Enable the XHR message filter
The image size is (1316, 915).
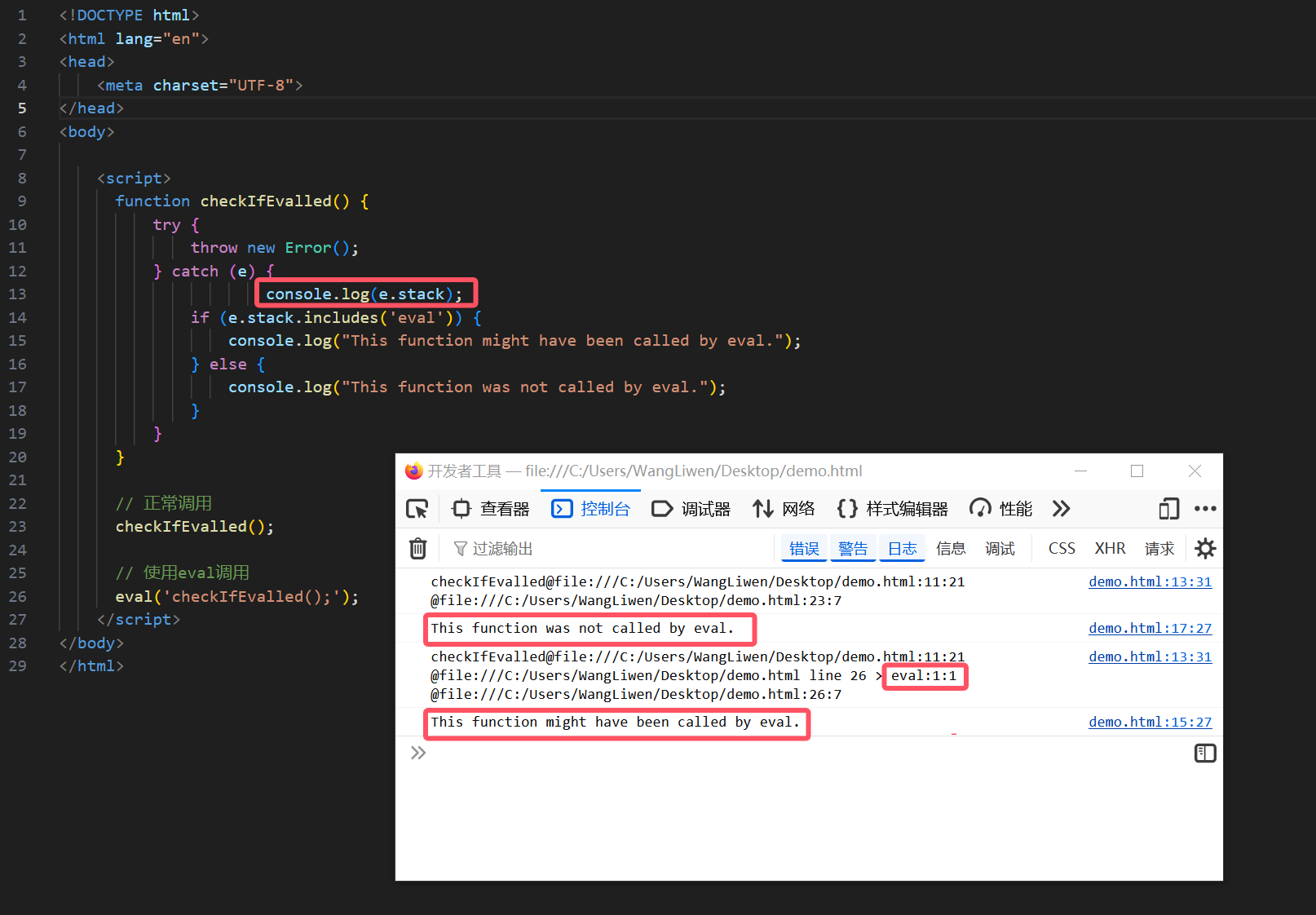pos(1110,548)
